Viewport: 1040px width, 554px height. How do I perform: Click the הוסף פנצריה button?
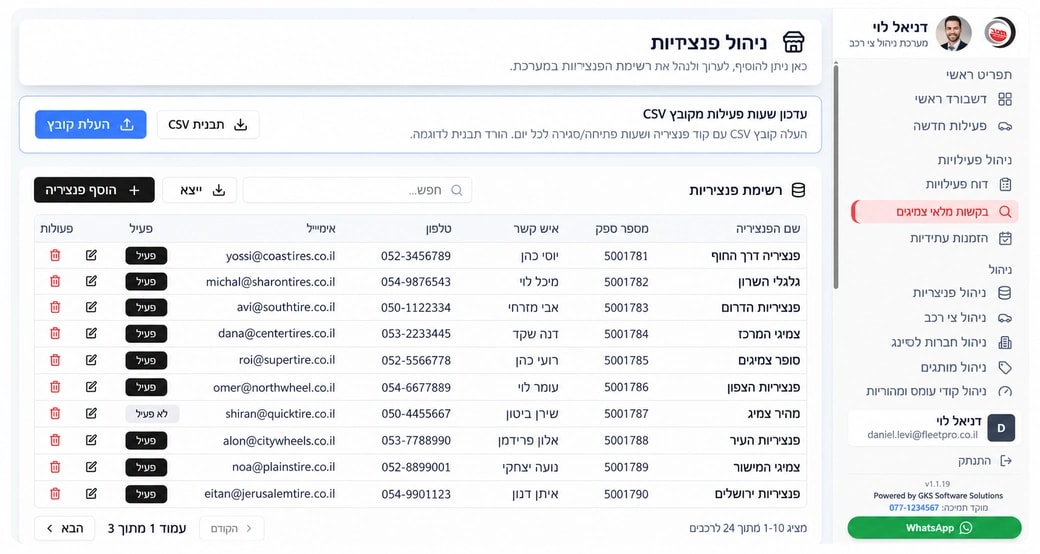(94, 190)
